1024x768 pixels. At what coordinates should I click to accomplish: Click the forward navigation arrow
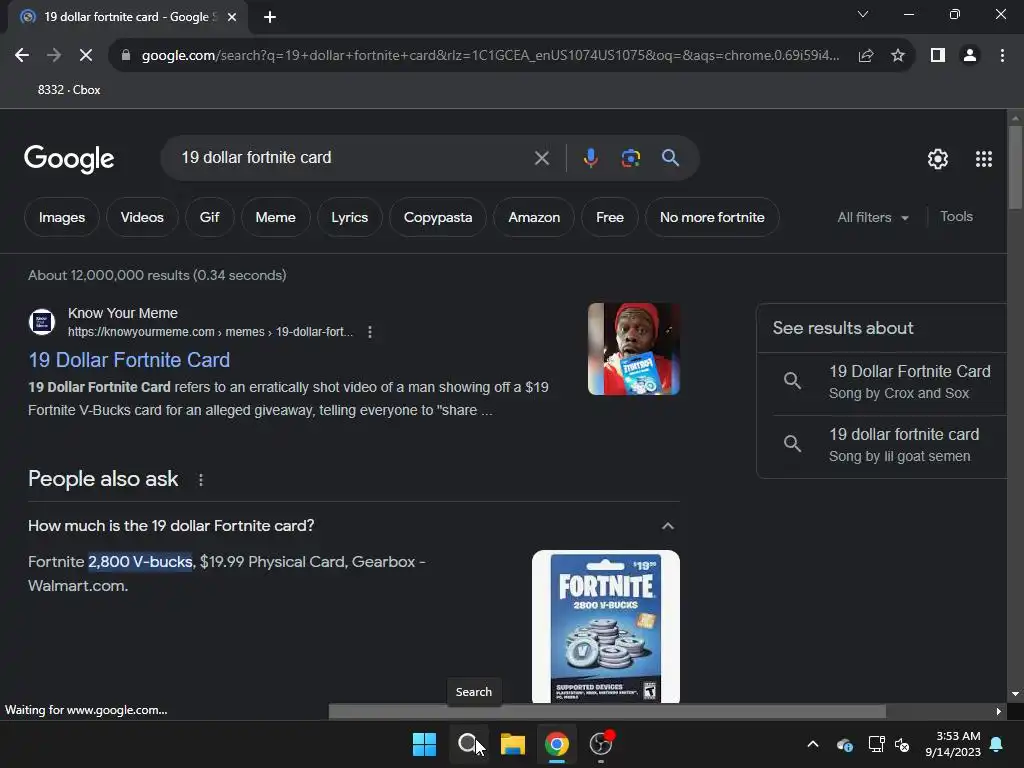tap(54, 56)
